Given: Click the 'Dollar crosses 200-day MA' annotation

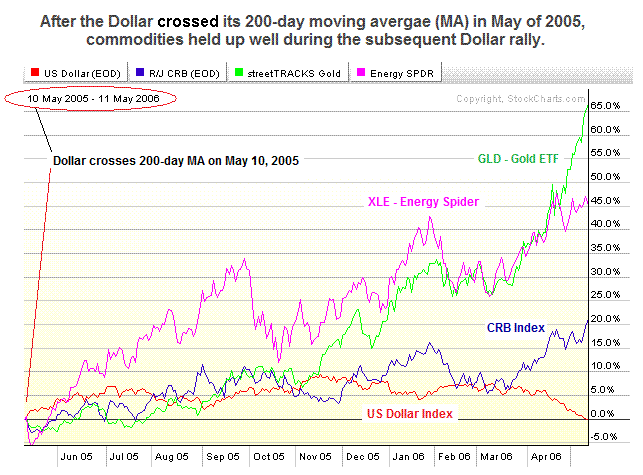Looking at the screenshot, I should 176,161.
